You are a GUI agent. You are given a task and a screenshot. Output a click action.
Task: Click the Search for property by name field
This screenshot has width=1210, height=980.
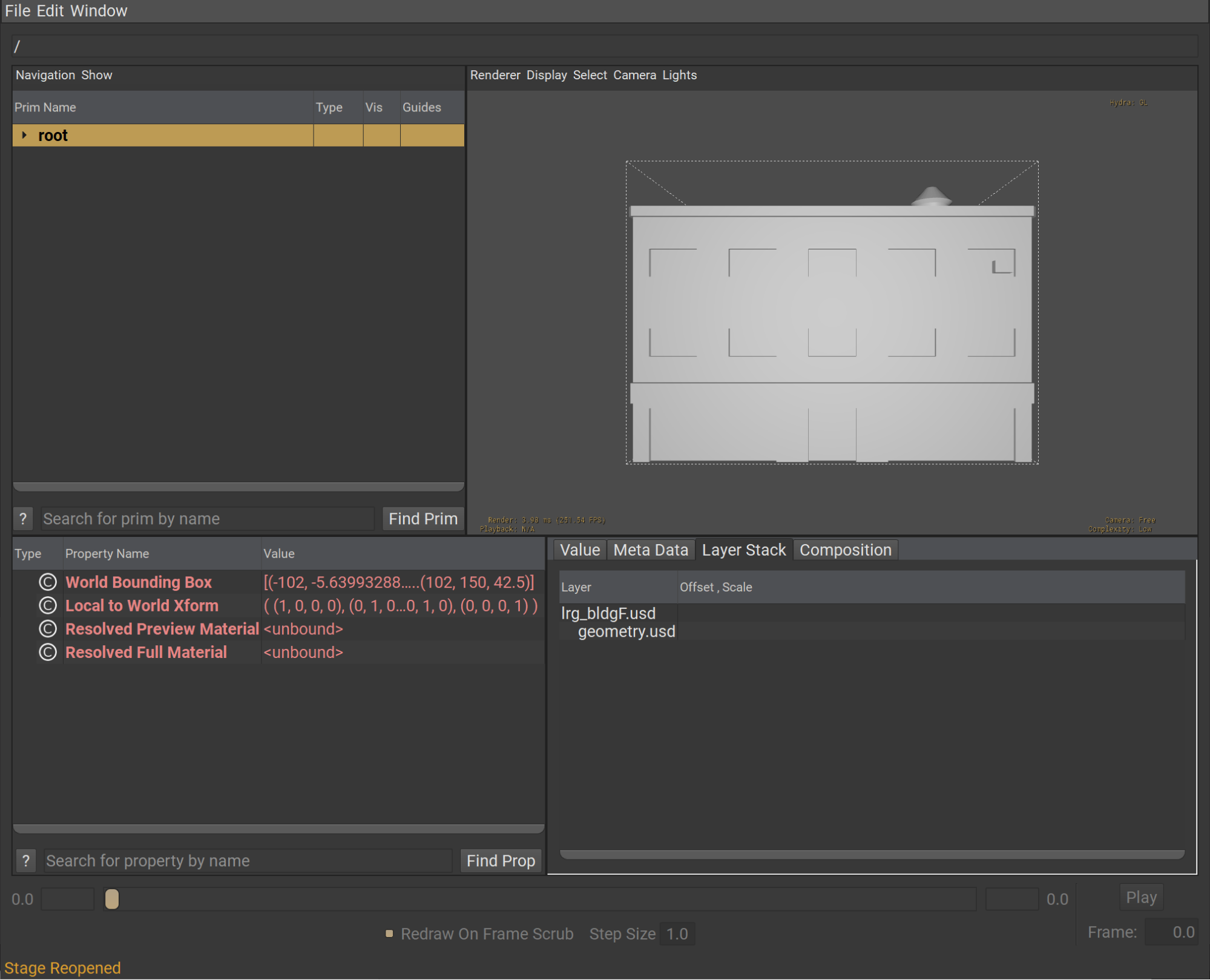pos(248,861)
